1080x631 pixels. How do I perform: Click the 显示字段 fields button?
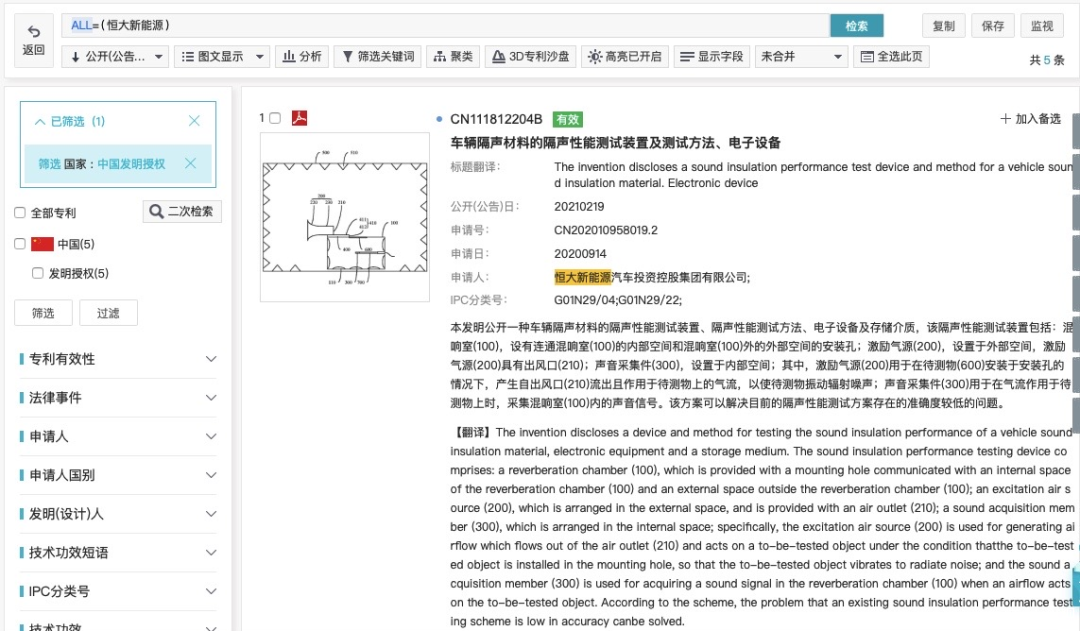point(712,56)
